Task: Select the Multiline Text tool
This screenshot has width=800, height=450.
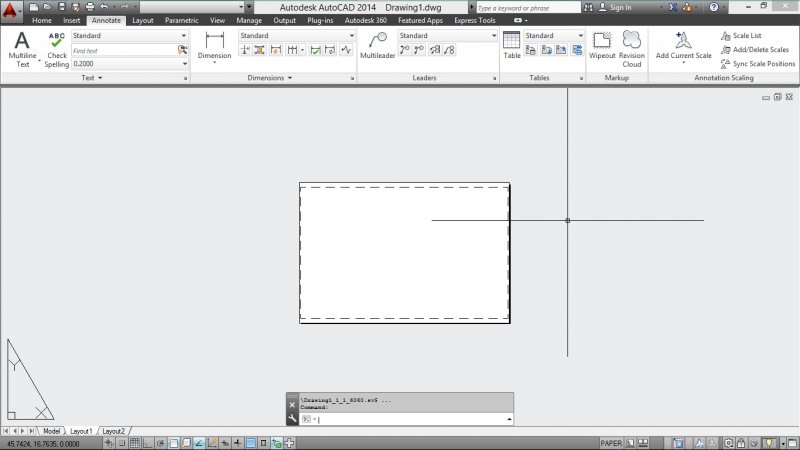Action: (22, 48)
